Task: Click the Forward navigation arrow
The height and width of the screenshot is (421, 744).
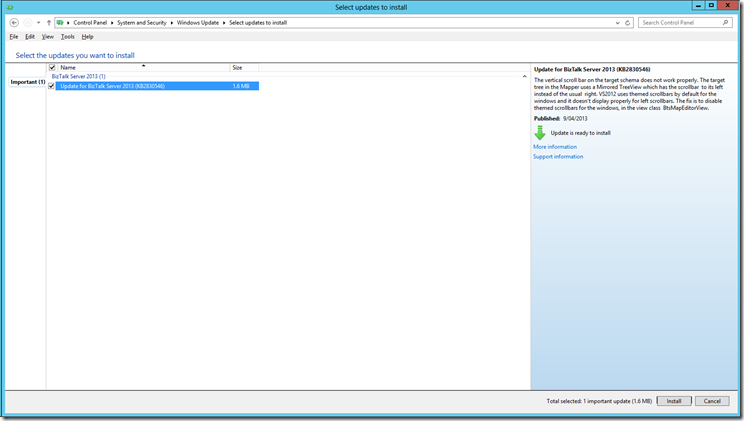Action: [x=28, y=22]
